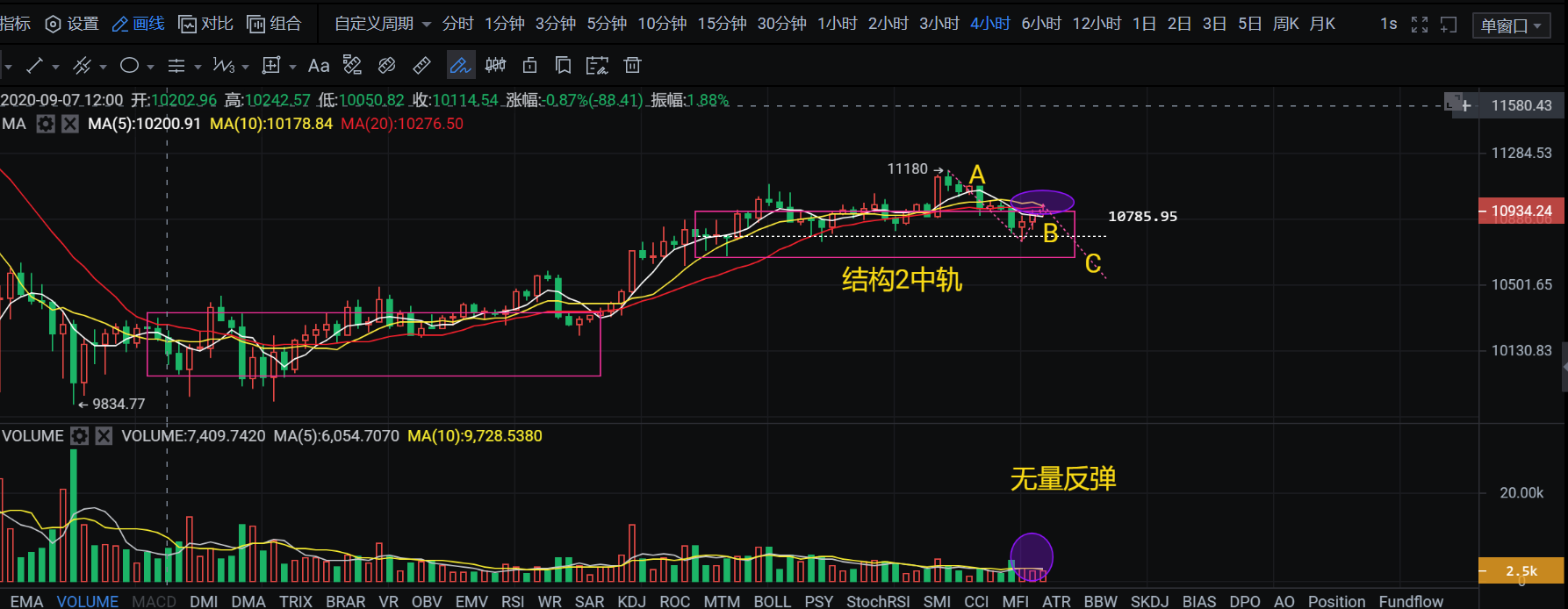Open the trend line tool dropdown arrow

[55, 67]
